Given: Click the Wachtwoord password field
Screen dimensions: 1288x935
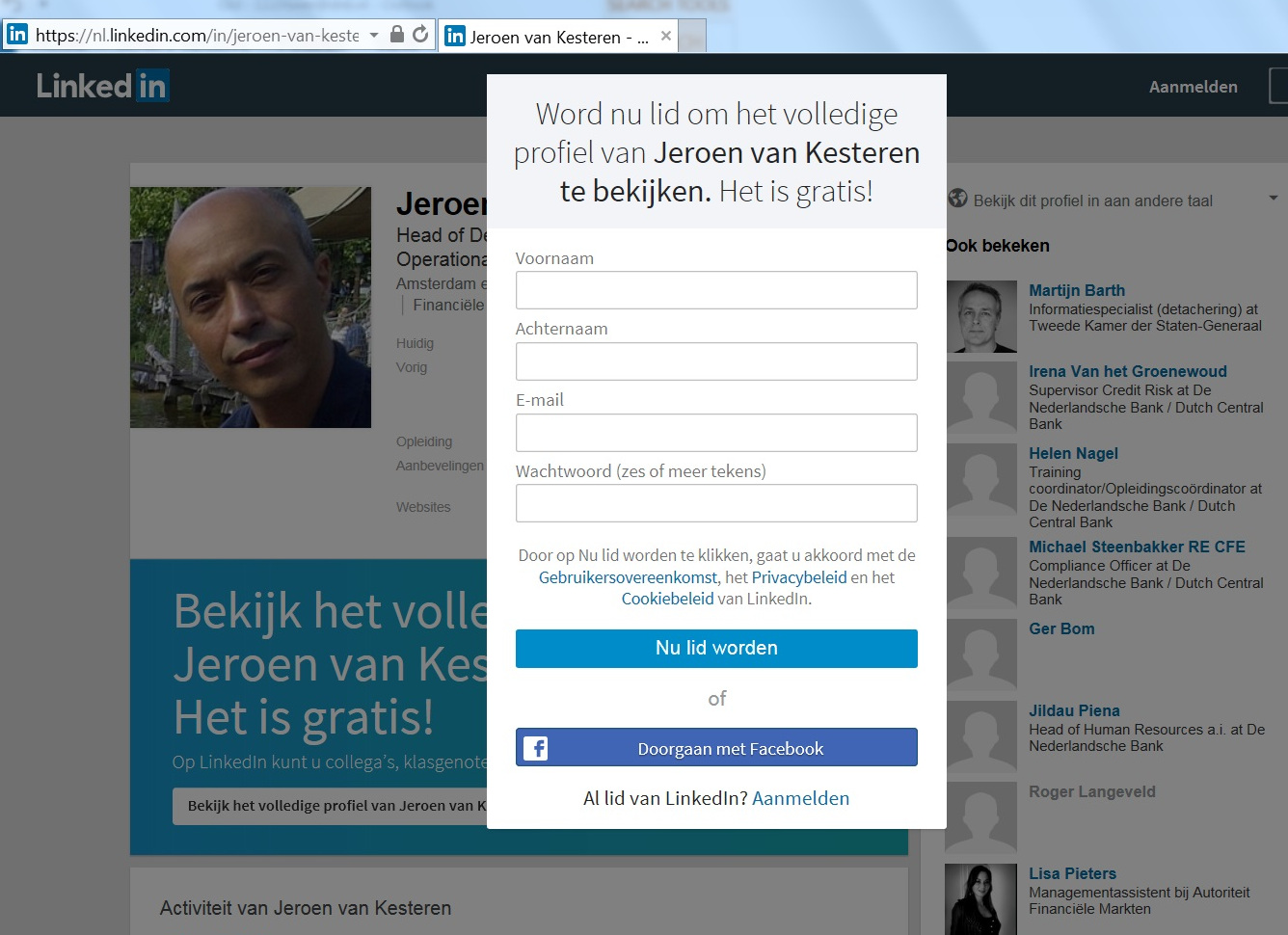Looking at the screenshot, I should (x=716, y=503).
